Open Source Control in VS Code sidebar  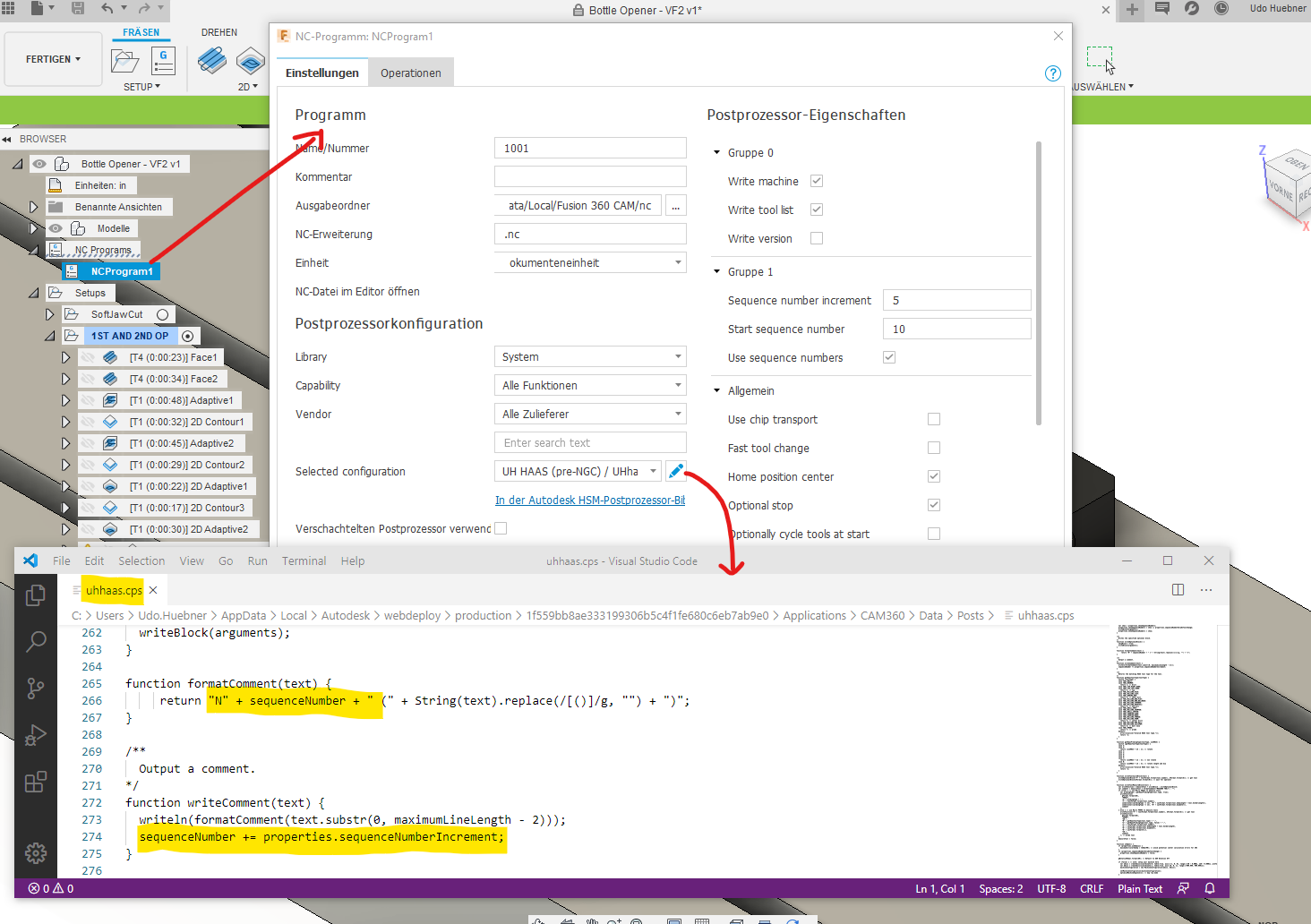point(36,688)
